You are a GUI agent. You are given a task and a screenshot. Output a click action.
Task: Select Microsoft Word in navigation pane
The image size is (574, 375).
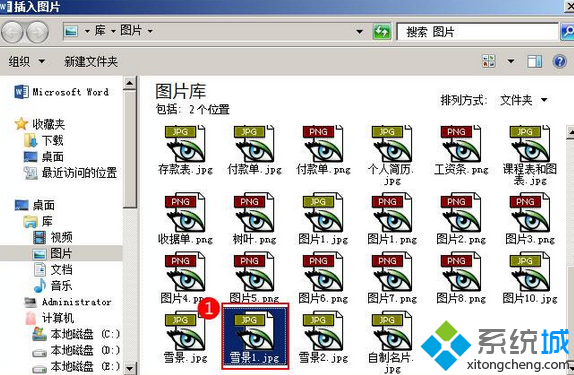(62, 92)
